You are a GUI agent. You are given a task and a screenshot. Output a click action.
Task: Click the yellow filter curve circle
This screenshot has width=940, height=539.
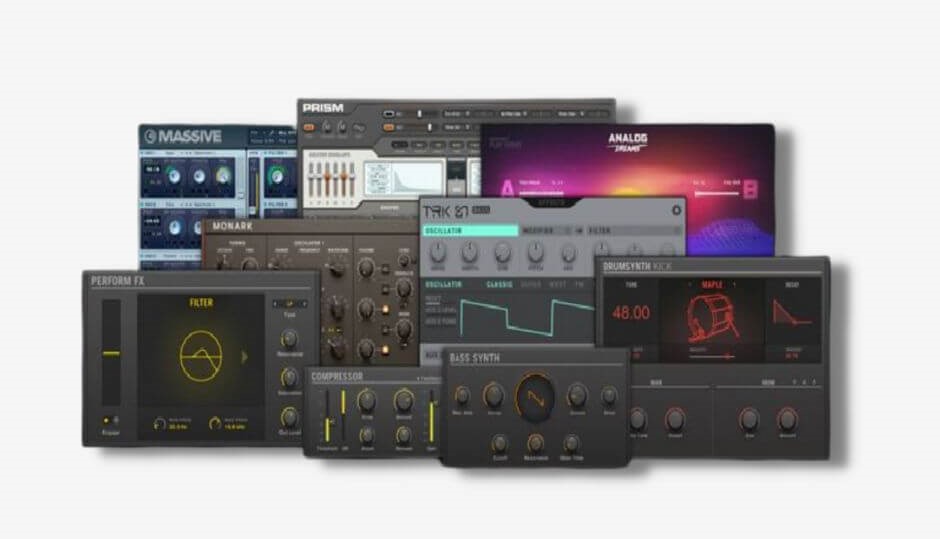coord(198,354)
